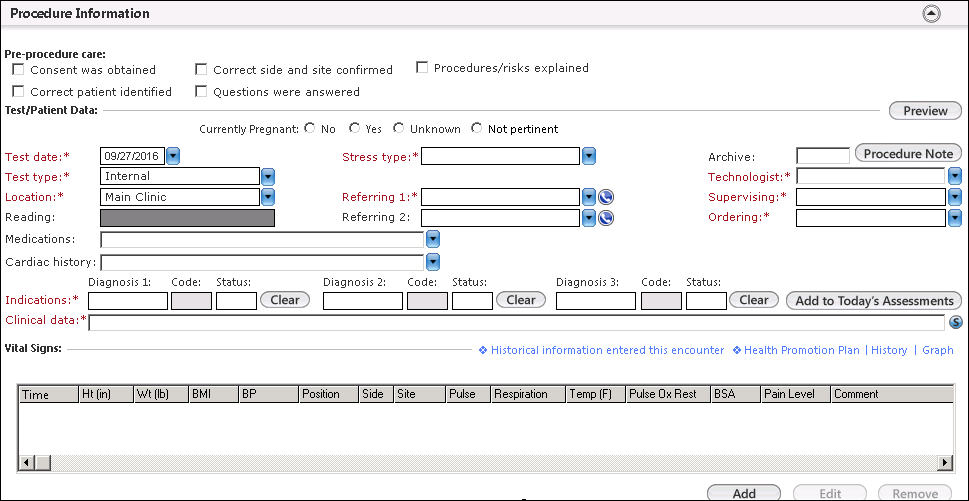Select Not pertinent for Currently Pregnant

[x=476, y=128]
